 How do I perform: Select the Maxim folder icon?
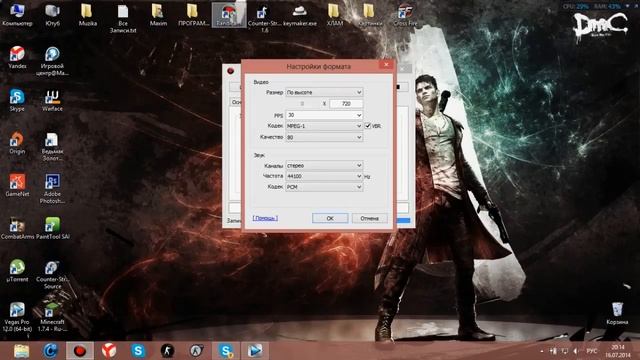tap(158, 15)
